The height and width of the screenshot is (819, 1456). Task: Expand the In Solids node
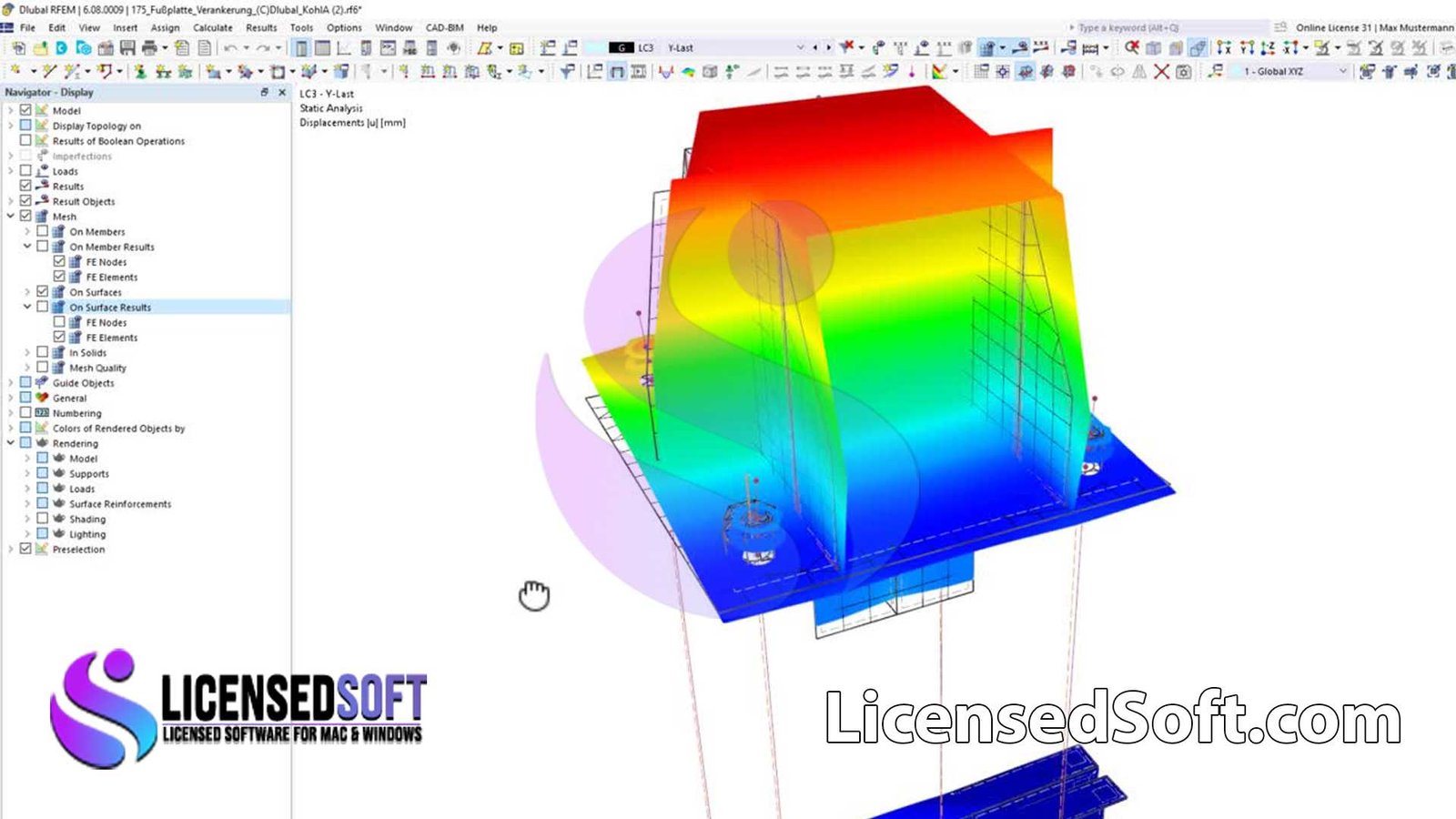tap(27, 352)
